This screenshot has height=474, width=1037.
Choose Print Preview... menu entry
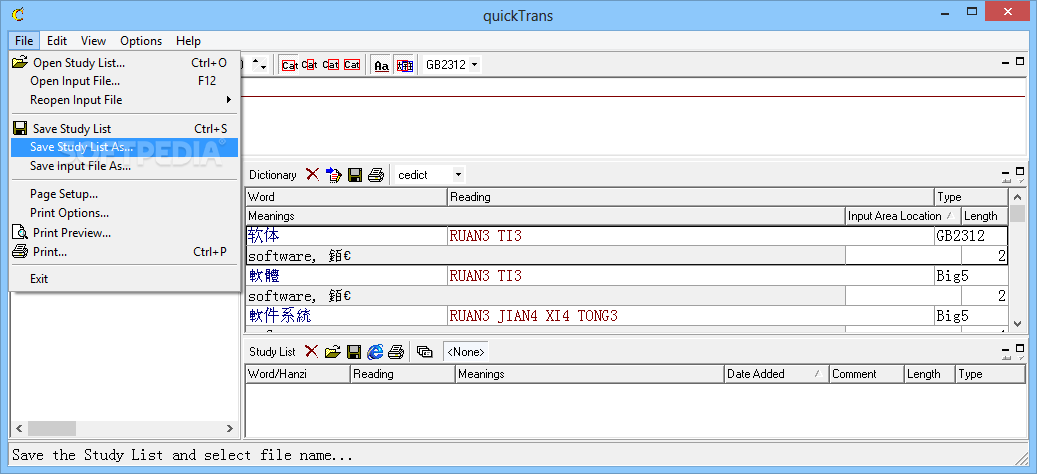[x=124, y=233]
